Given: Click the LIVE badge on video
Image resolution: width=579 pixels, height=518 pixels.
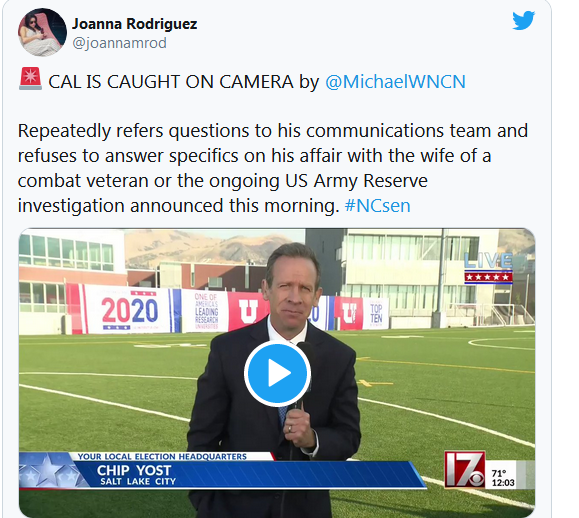Looking at the screenshot, I should [488, 268].
